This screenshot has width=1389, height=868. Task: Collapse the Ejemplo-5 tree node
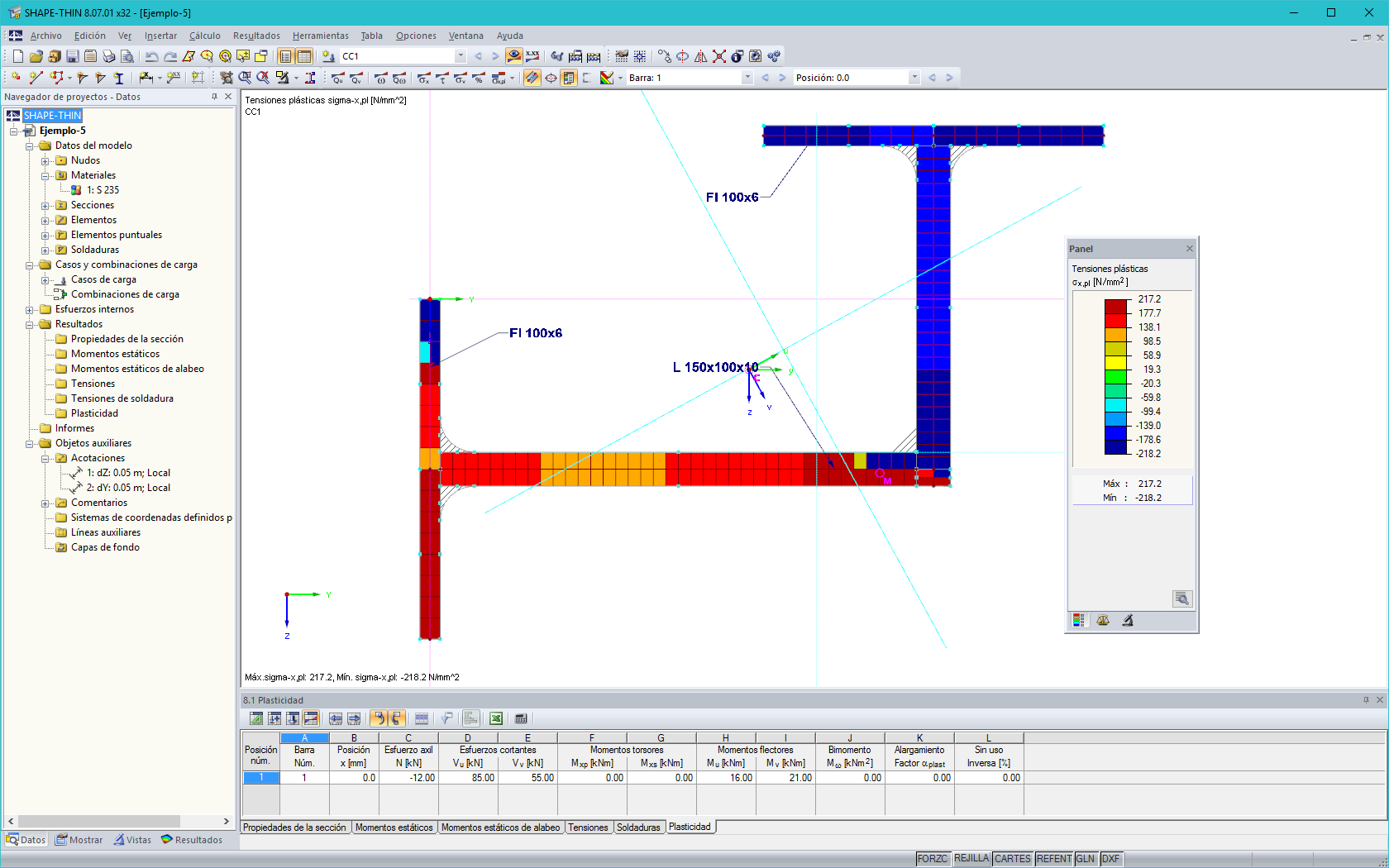tap(14, 131)
